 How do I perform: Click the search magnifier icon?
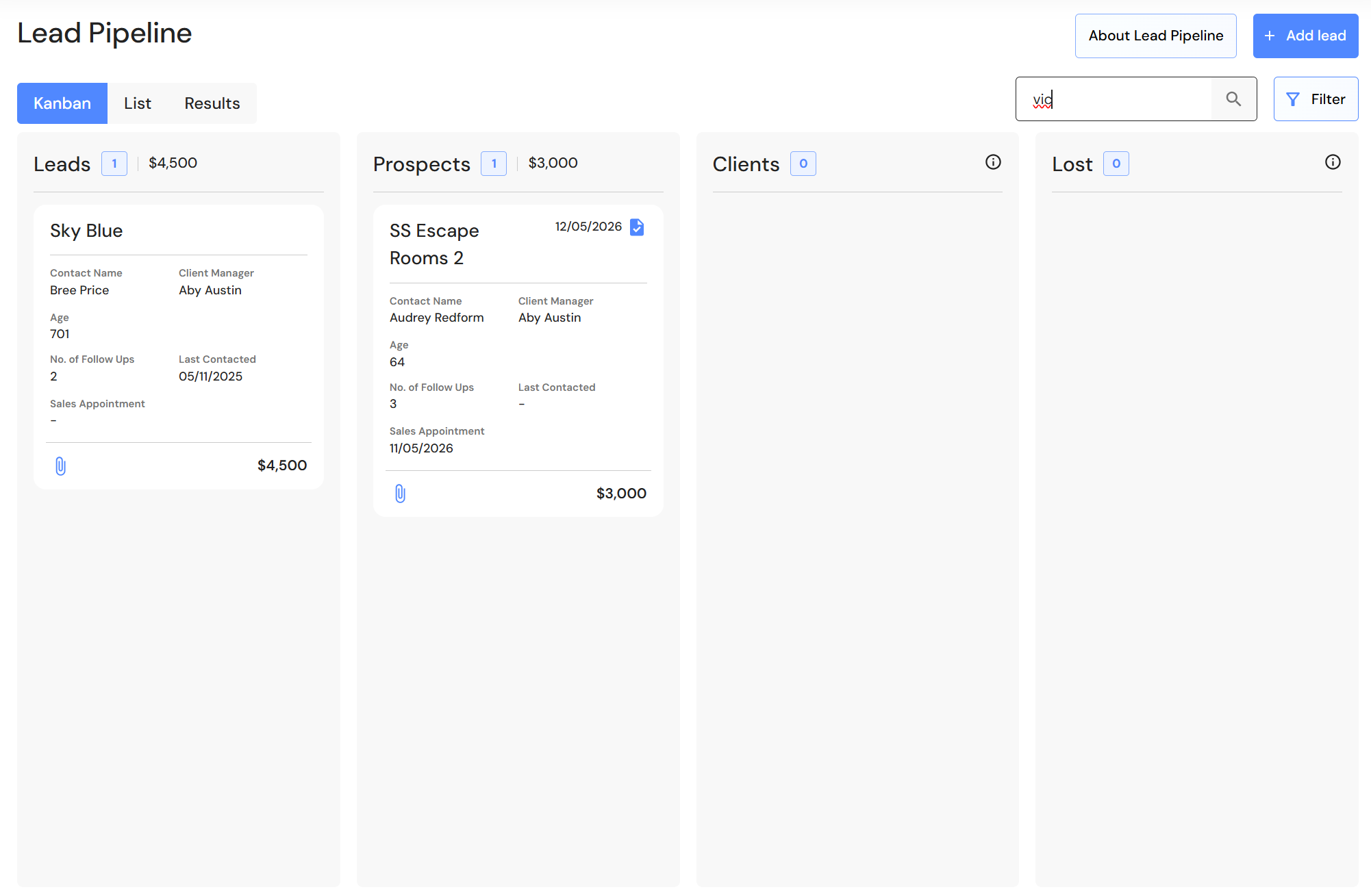pyautogui.click(x=1233, y=99)
